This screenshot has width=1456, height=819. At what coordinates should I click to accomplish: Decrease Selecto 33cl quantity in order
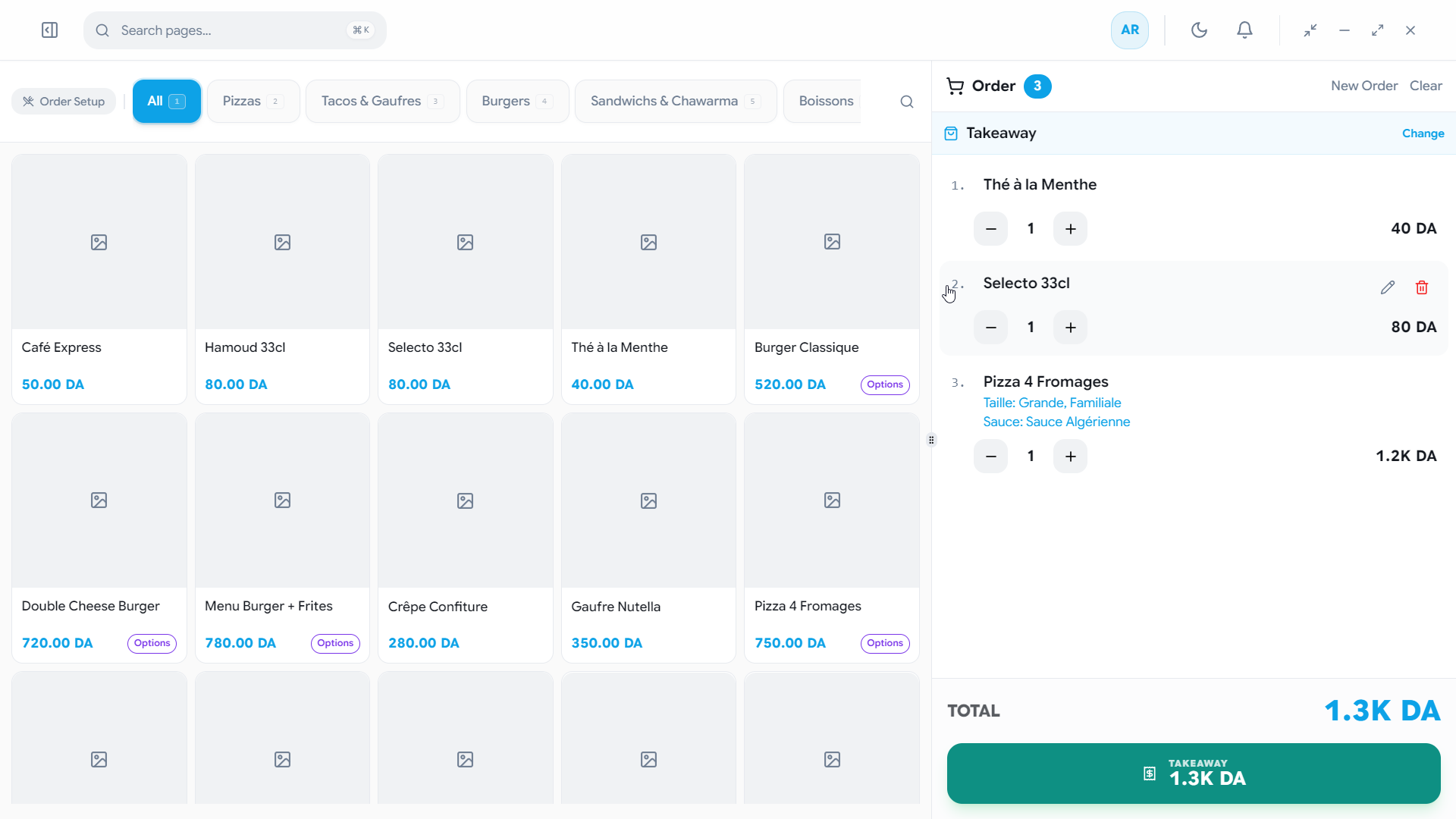point(990,328)
